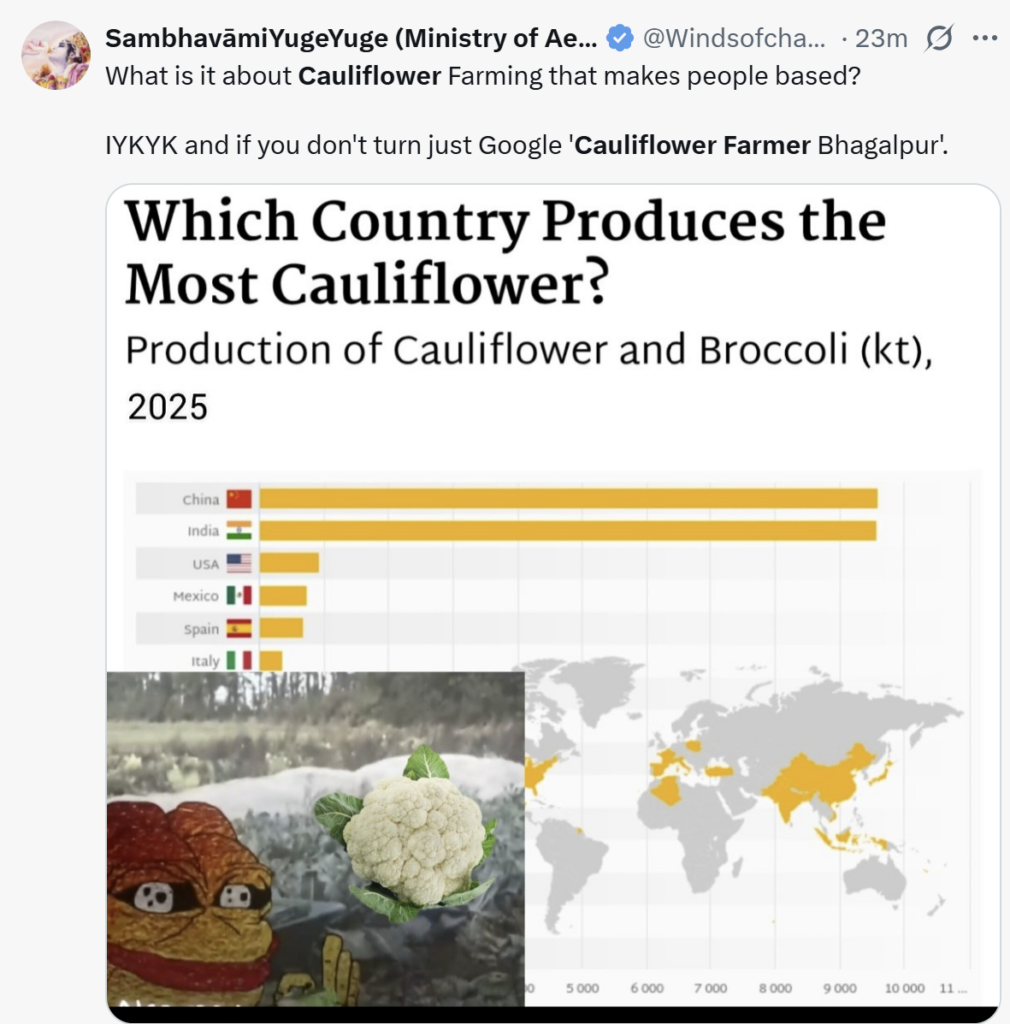Viewport: 1010px width, 1024px height.
Task: Open the tweet author's profile avatar
Action: coord(56,55)
